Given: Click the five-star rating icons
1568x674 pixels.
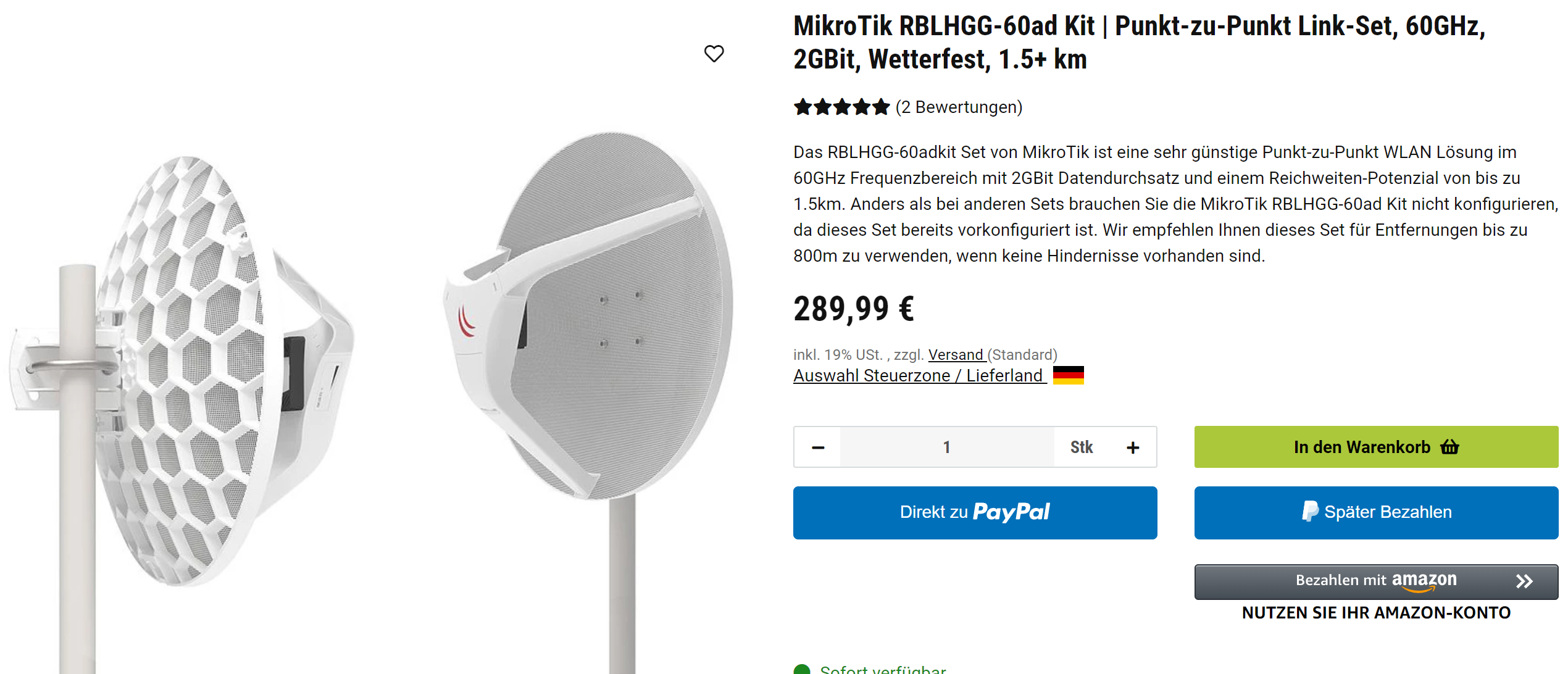Looking at the screenshot, I should (841, 107).
